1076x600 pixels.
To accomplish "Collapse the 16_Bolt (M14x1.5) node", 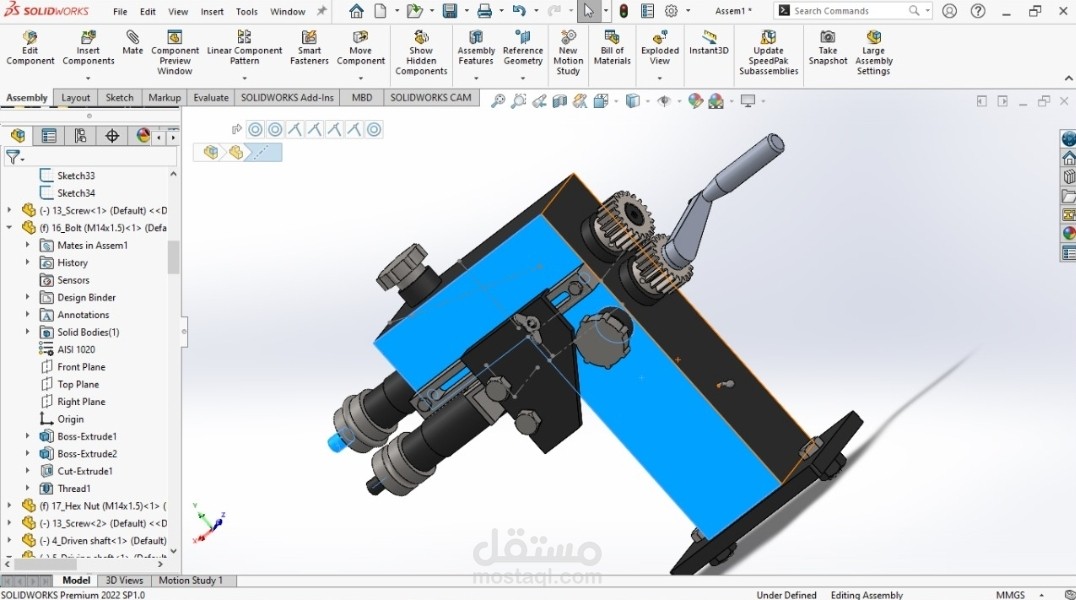I will (9, 227).
